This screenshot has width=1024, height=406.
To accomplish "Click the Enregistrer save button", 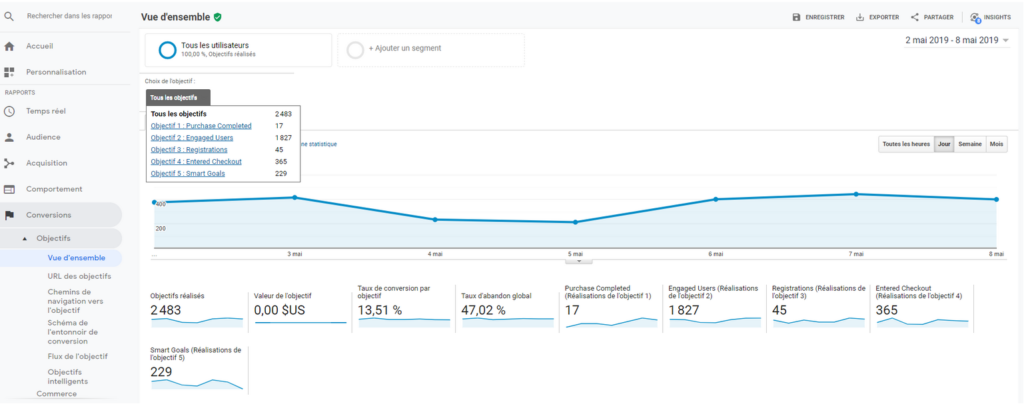I will pos(818,17).
